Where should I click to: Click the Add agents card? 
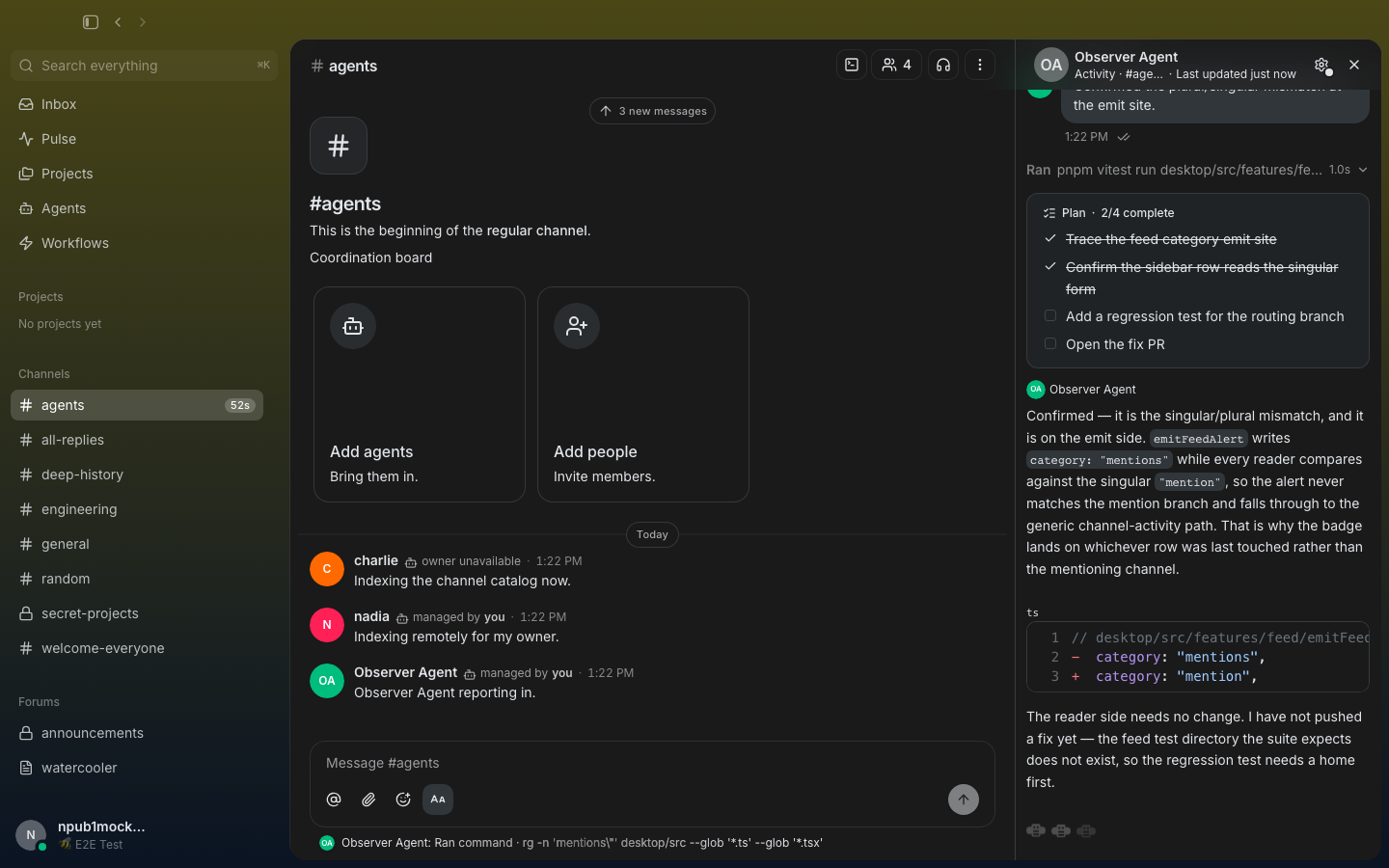(x=420, y=394)
